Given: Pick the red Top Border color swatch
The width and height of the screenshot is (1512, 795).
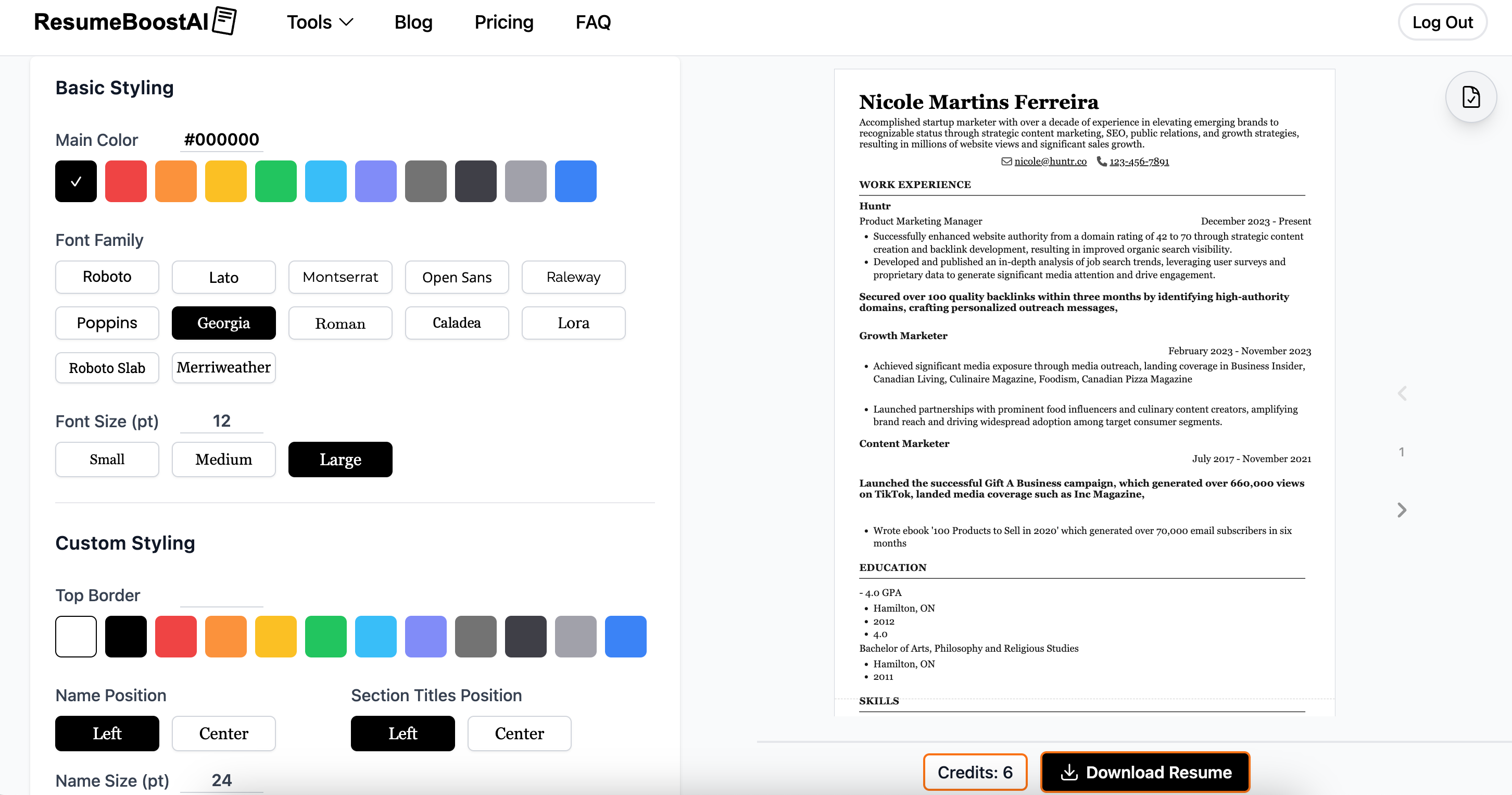Looking at the screenshot, I should (x=175, y=637).
